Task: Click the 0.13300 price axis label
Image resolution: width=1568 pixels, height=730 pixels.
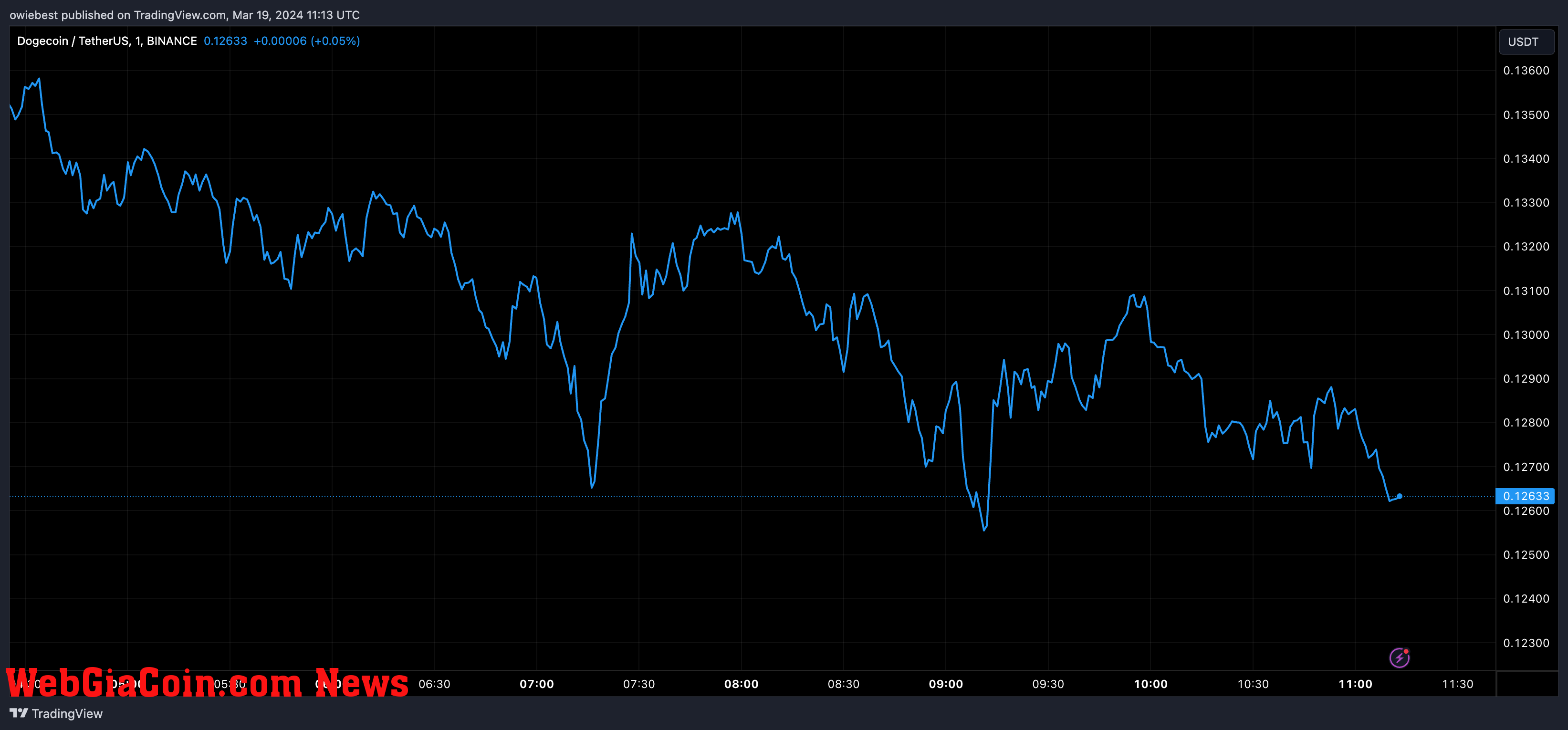Action: 1526,202
